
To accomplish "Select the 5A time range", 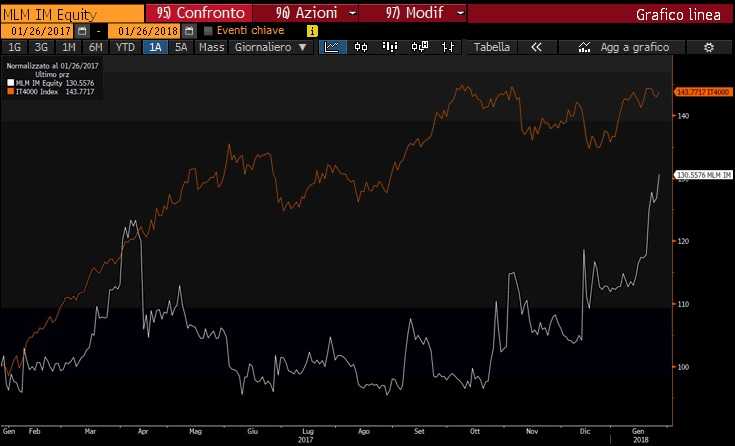I will pyautogui.click(x=181, y=47).
